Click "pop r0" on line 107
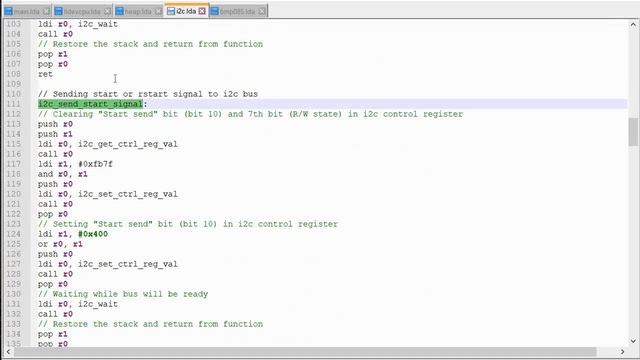The height and width of the screenshot is (360, 640). [53, 64]
